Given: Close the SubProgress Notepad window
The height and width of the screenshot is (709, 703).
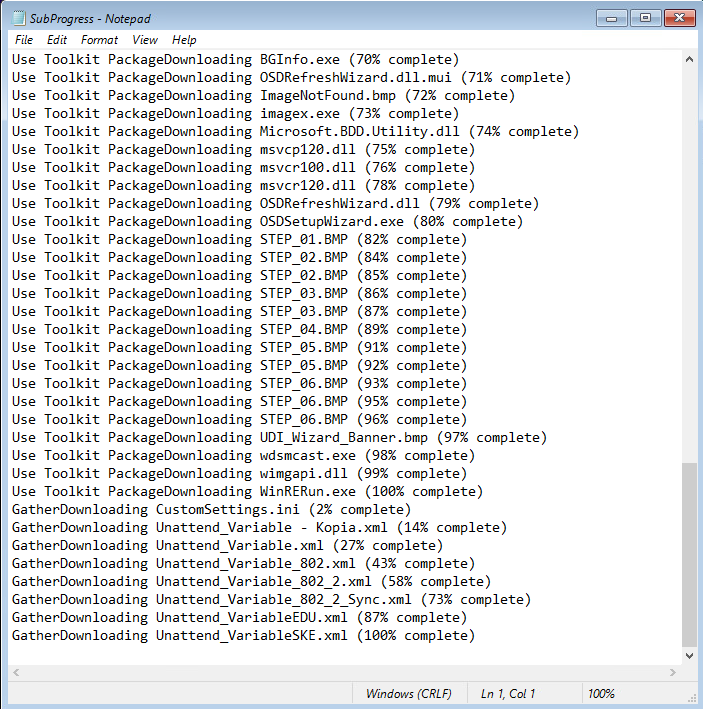Looking at the screenshot, I should tap(679, 19).
